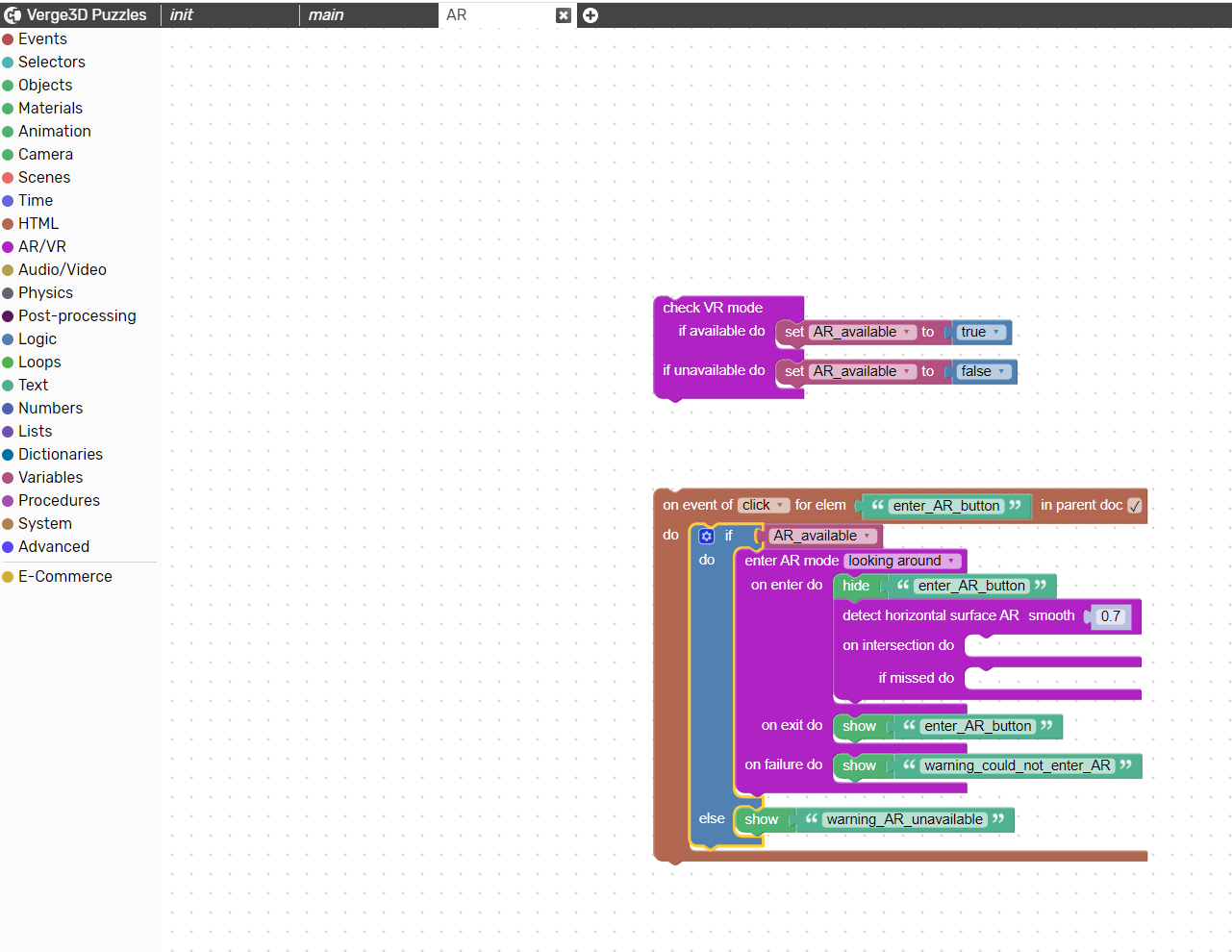Open AR_available dropdown in 'if unavailable' row

coord(862,371)
